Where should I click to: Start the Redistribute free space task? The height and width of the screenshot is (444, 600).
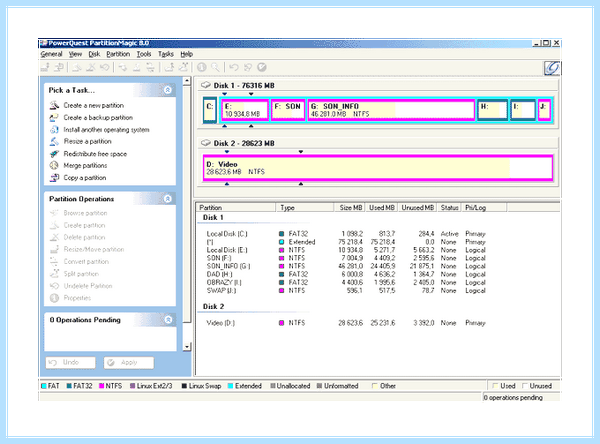point(88,154)
